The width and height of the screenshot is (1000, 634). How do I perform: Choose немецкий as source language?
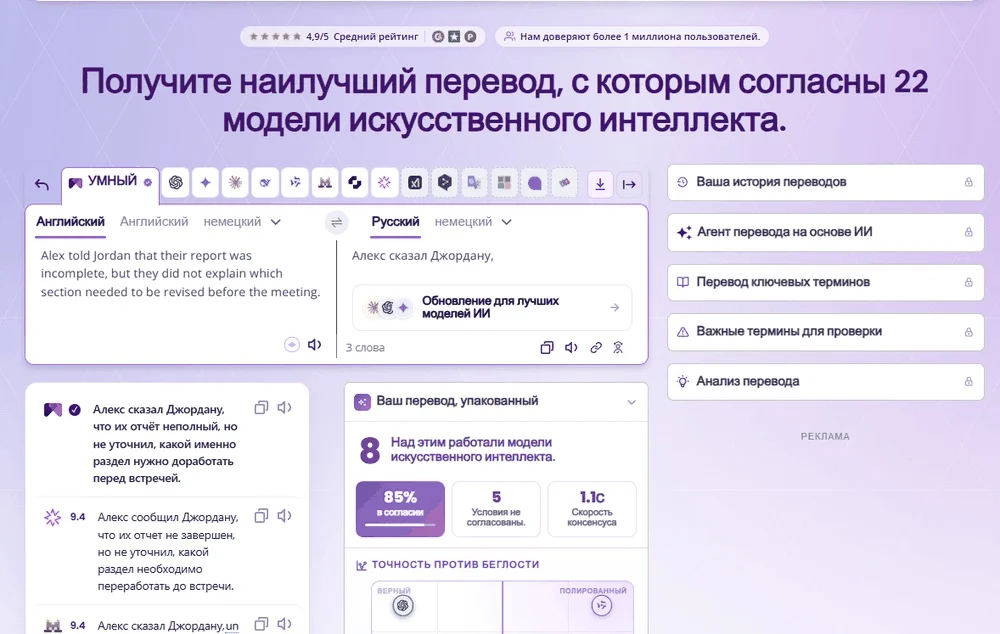tap(232, 222)
